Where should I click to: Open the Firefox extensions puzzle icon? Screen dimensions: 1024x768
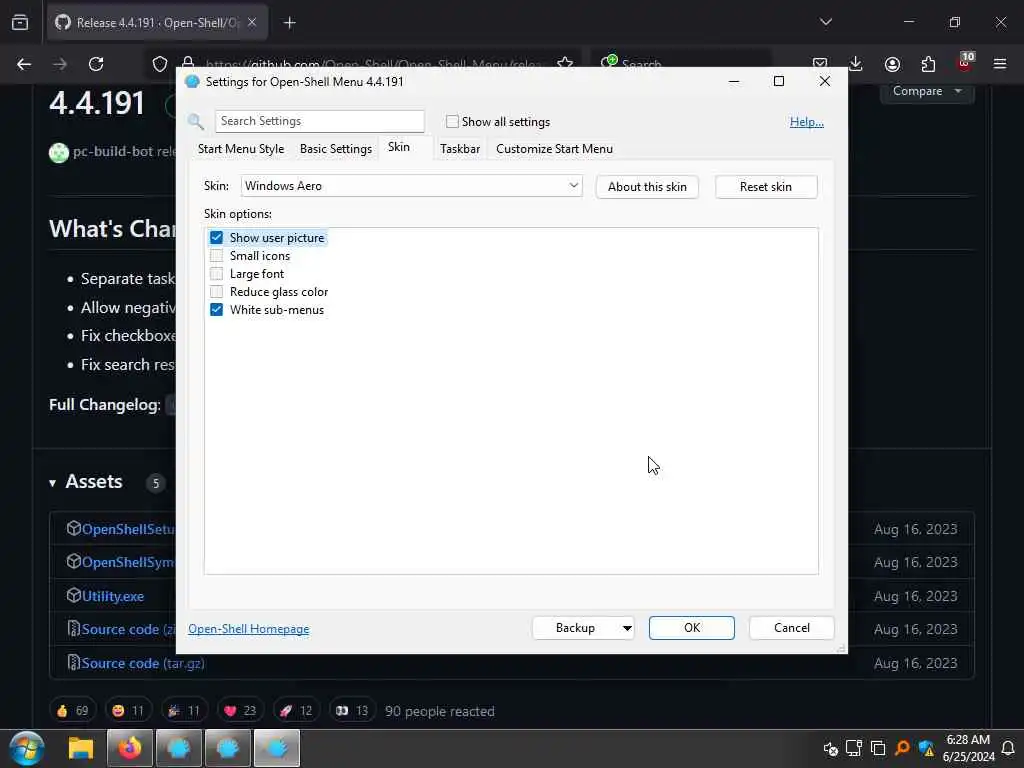pos(928,64)
